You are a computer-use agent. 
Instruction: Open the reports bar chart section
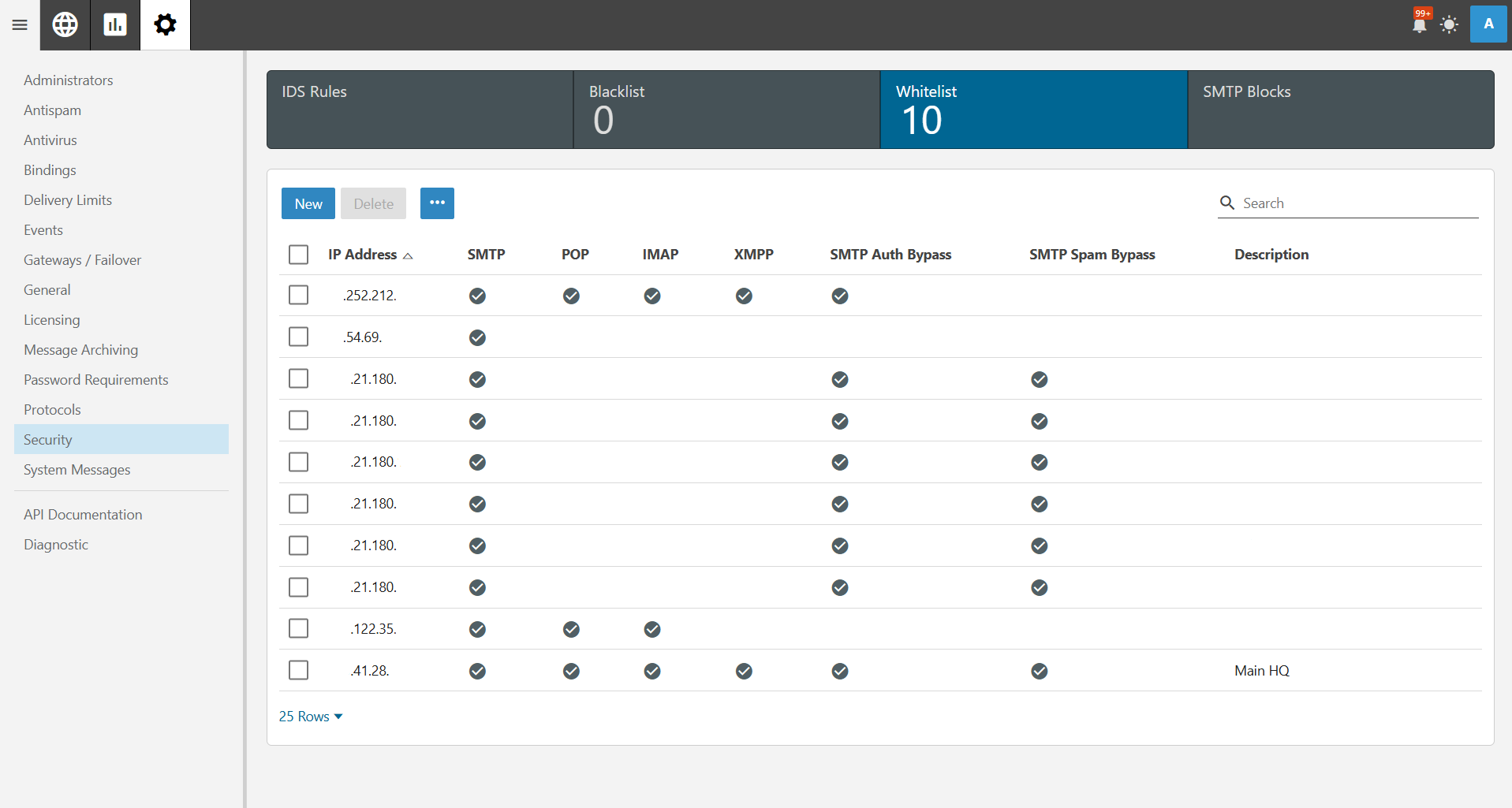click(115, 25)
